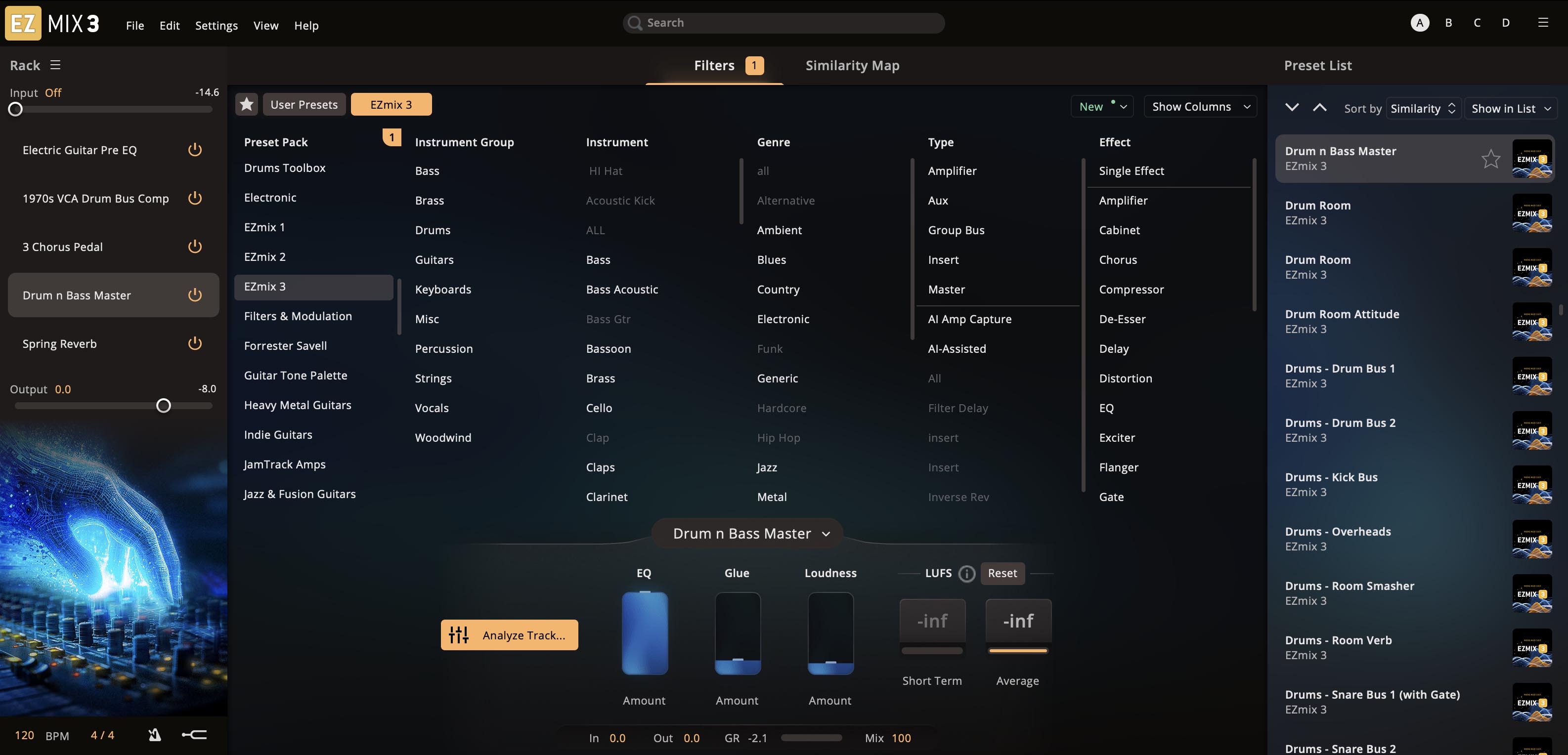This screenshot has width=1568, height=755.
Task: Adjust the Output level slider handle
Action: (x=163, y=406)
